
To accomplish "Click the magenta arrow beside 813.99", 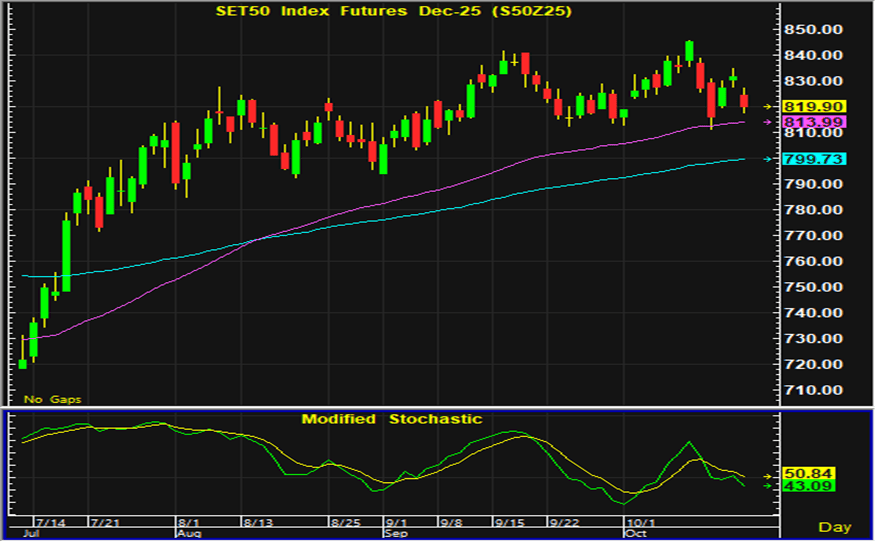I will tap(768, 122).
